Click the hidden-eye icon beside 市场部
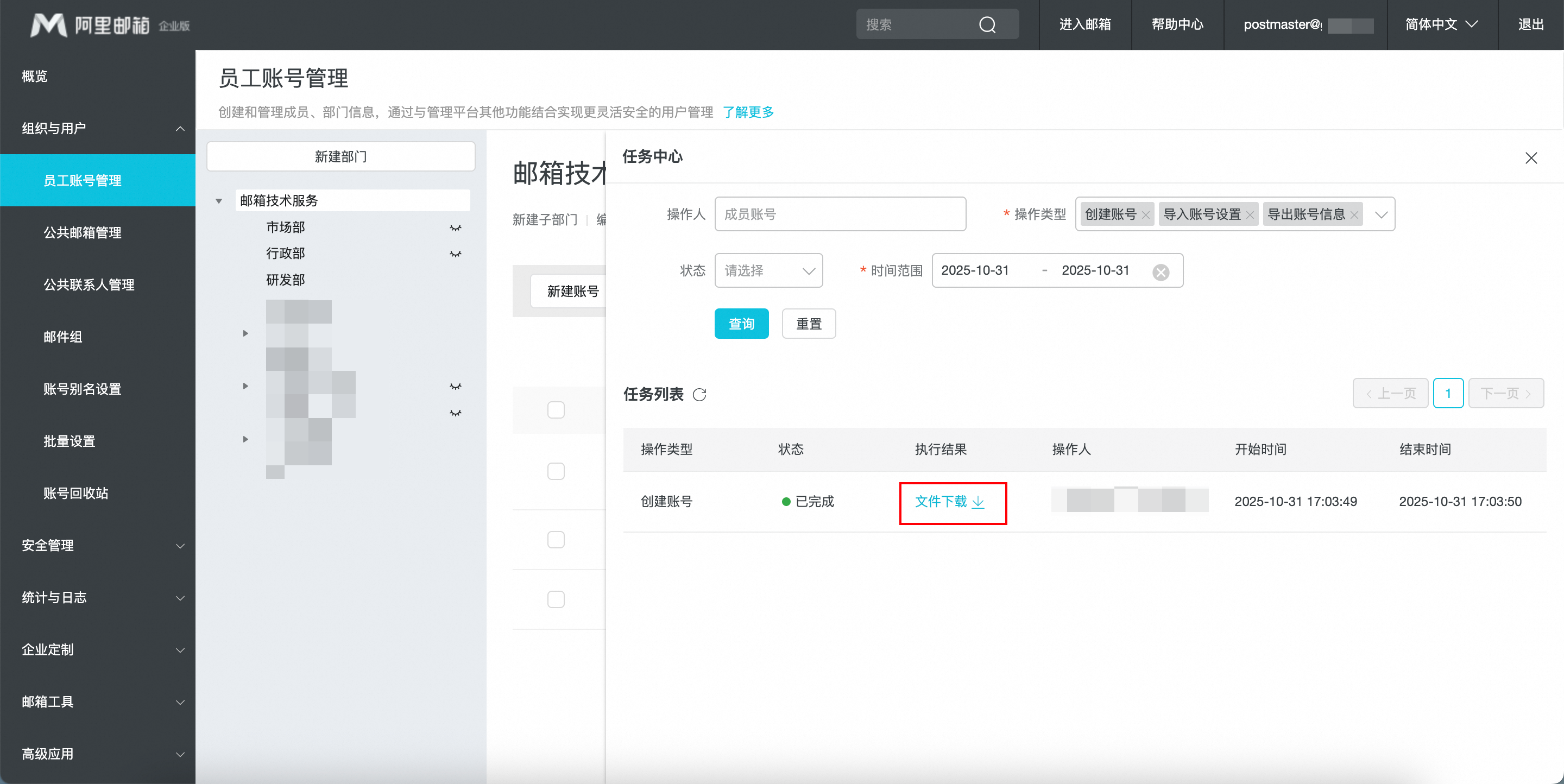This screenshot has height=784, width=1564. [456, 227]
